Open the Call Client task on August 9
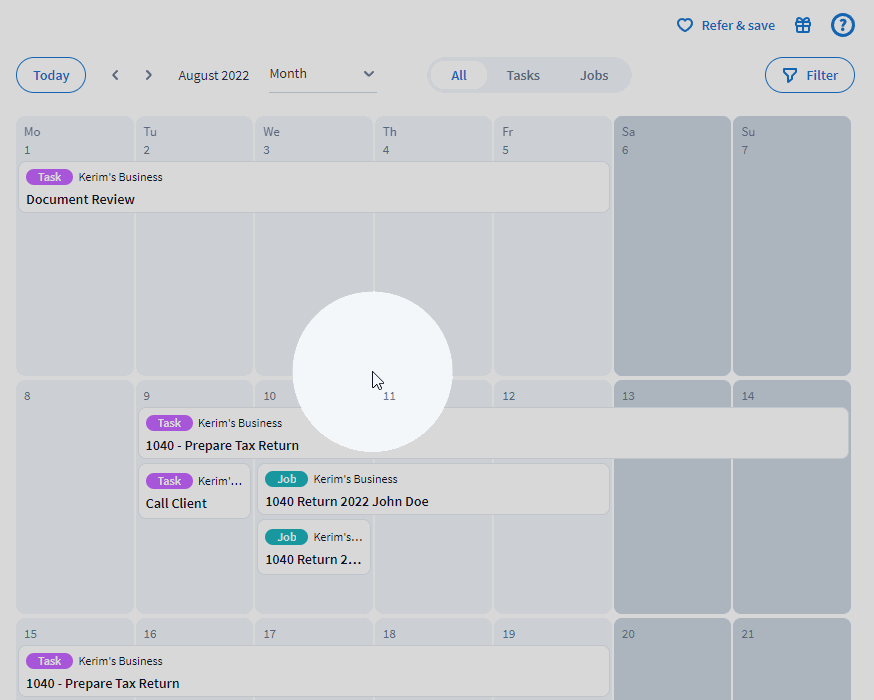Screen dimensions: 874x700 click(194, 503)
